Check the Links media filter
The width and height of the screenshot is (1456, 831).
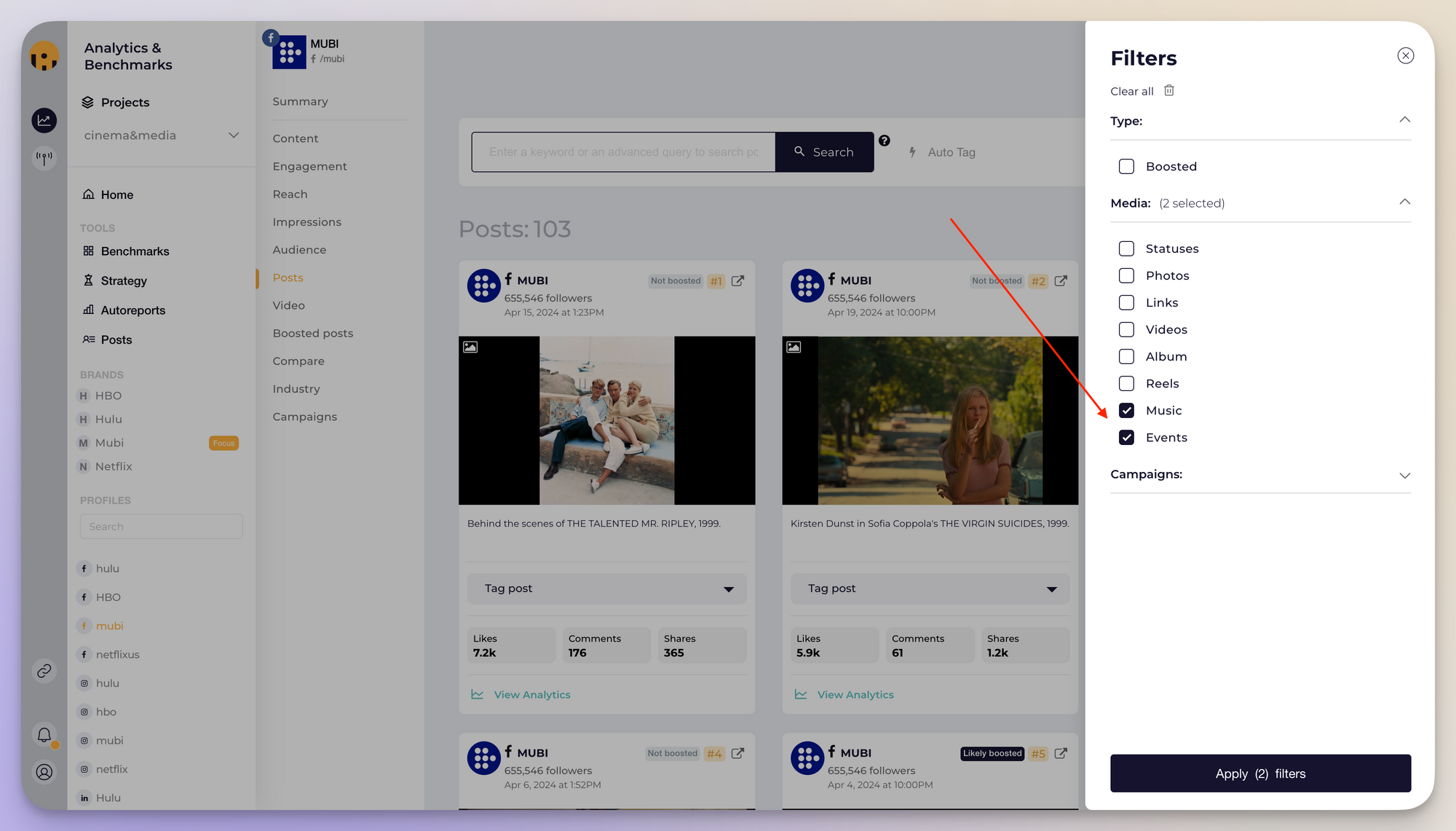click(x=1126, y=303)
